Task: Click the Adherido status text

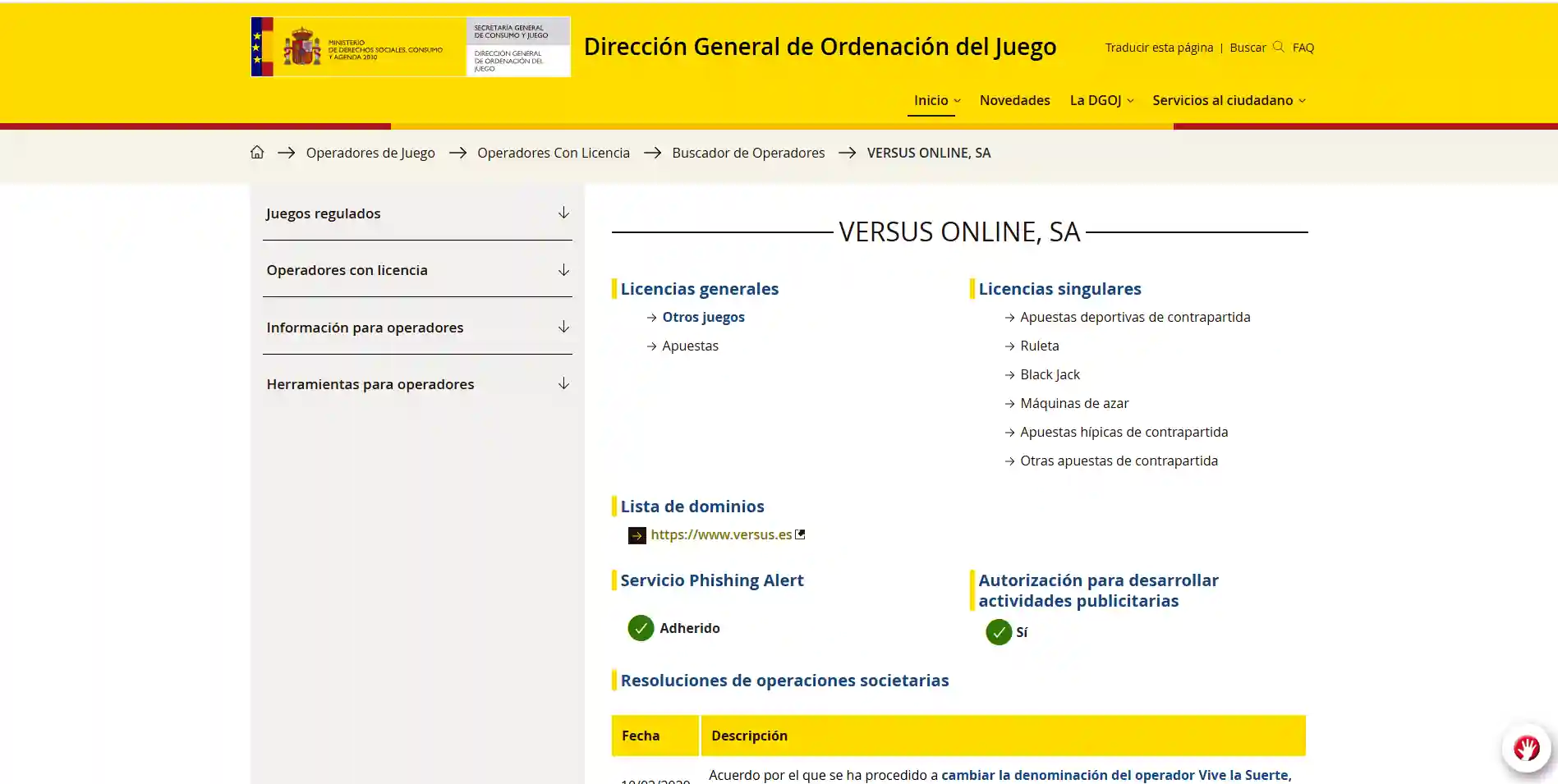Action: pyautogui.click(x=689, y=628)
